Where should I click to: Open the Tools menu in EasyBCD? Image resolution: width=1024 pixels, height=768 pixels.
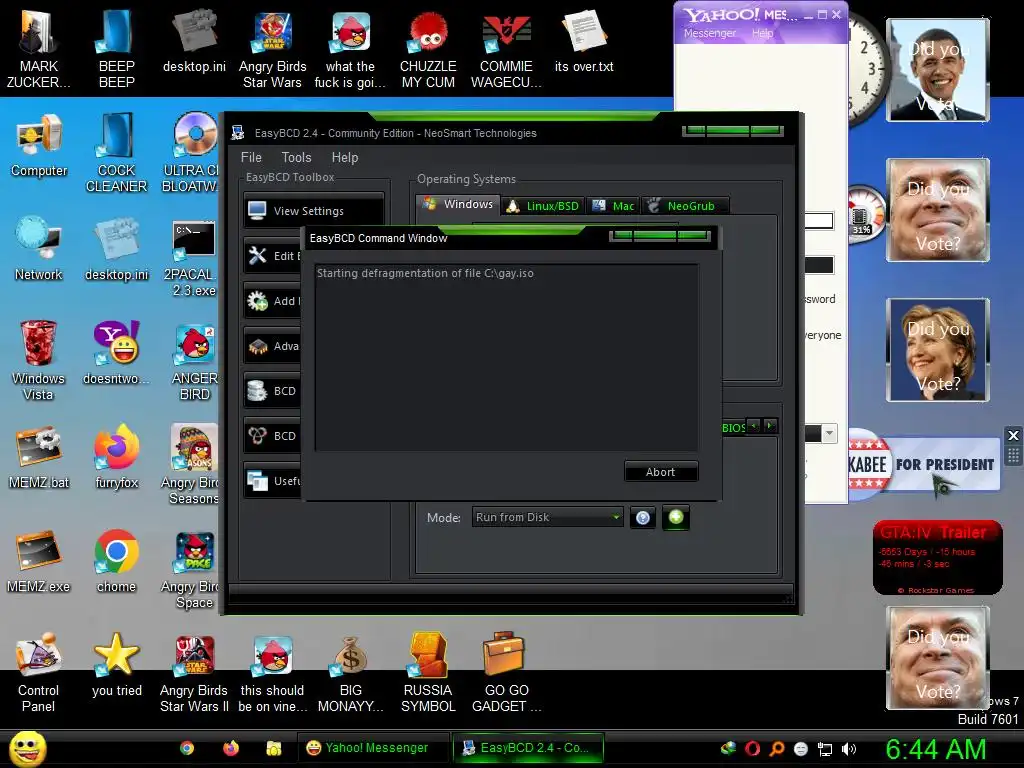pyautogui.click(x=296, y=157)
